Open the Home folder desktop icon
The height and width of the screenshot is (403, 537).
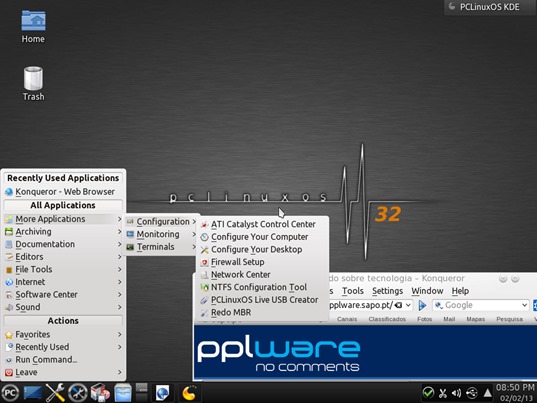tap(33, 27)
